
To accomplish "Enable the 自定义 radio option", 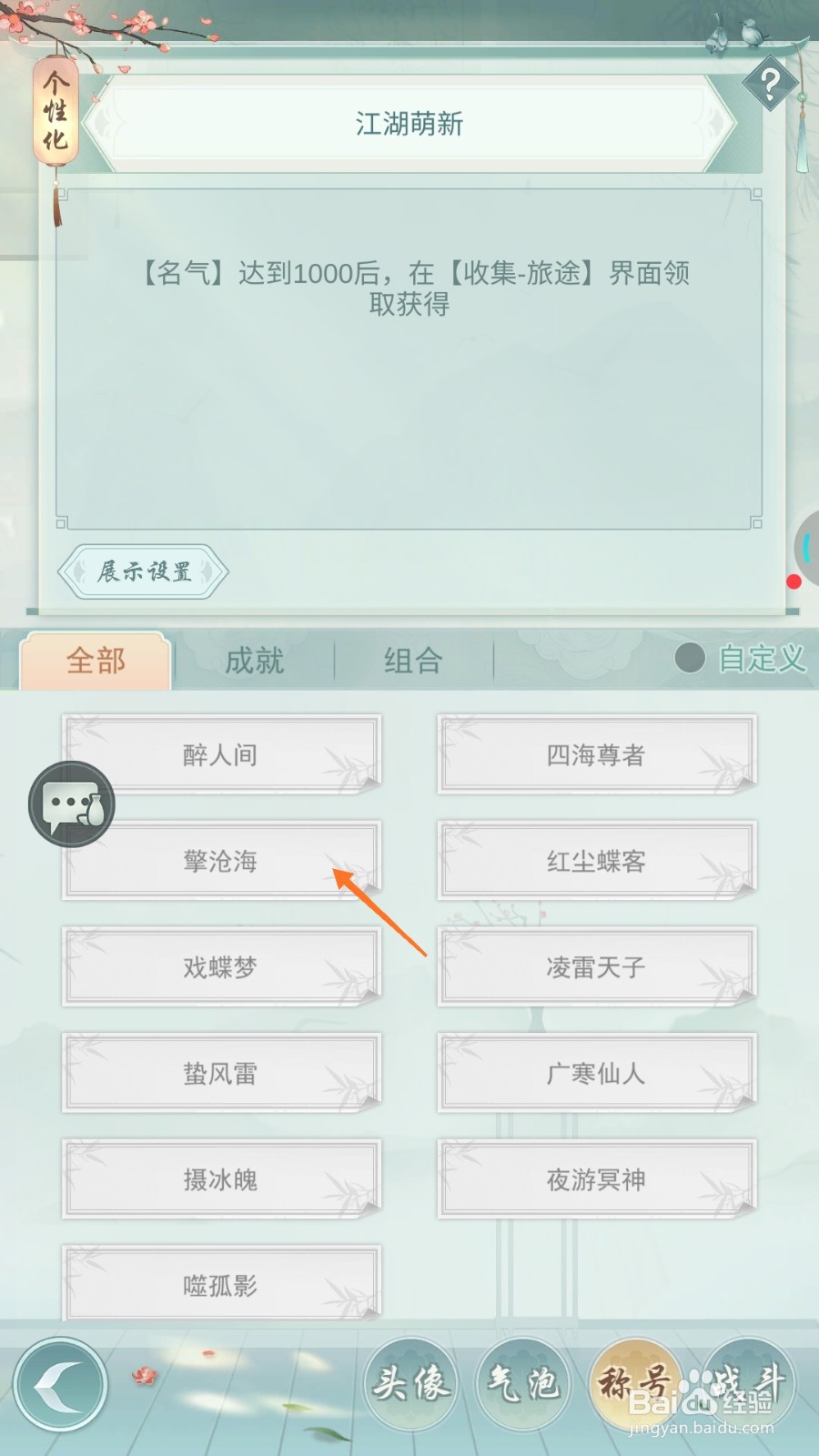I will coord(740,658).
